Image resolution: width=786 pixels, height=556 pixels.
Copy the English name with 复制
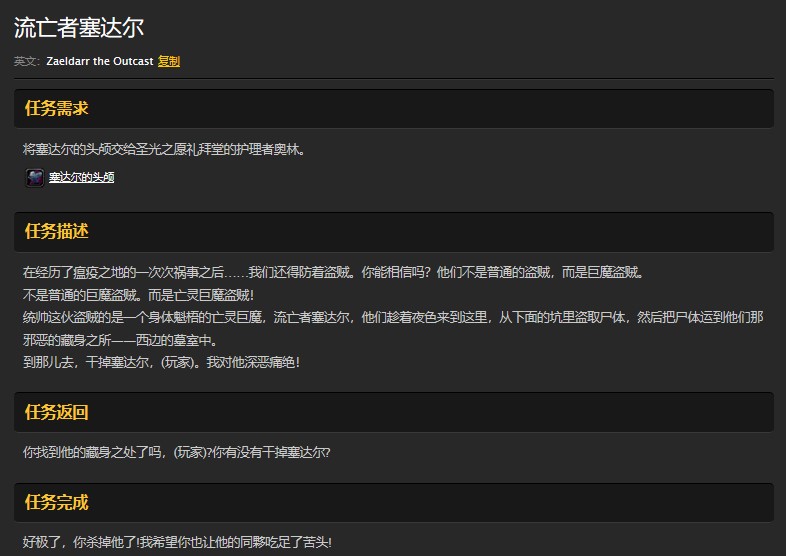click(169, 61)
